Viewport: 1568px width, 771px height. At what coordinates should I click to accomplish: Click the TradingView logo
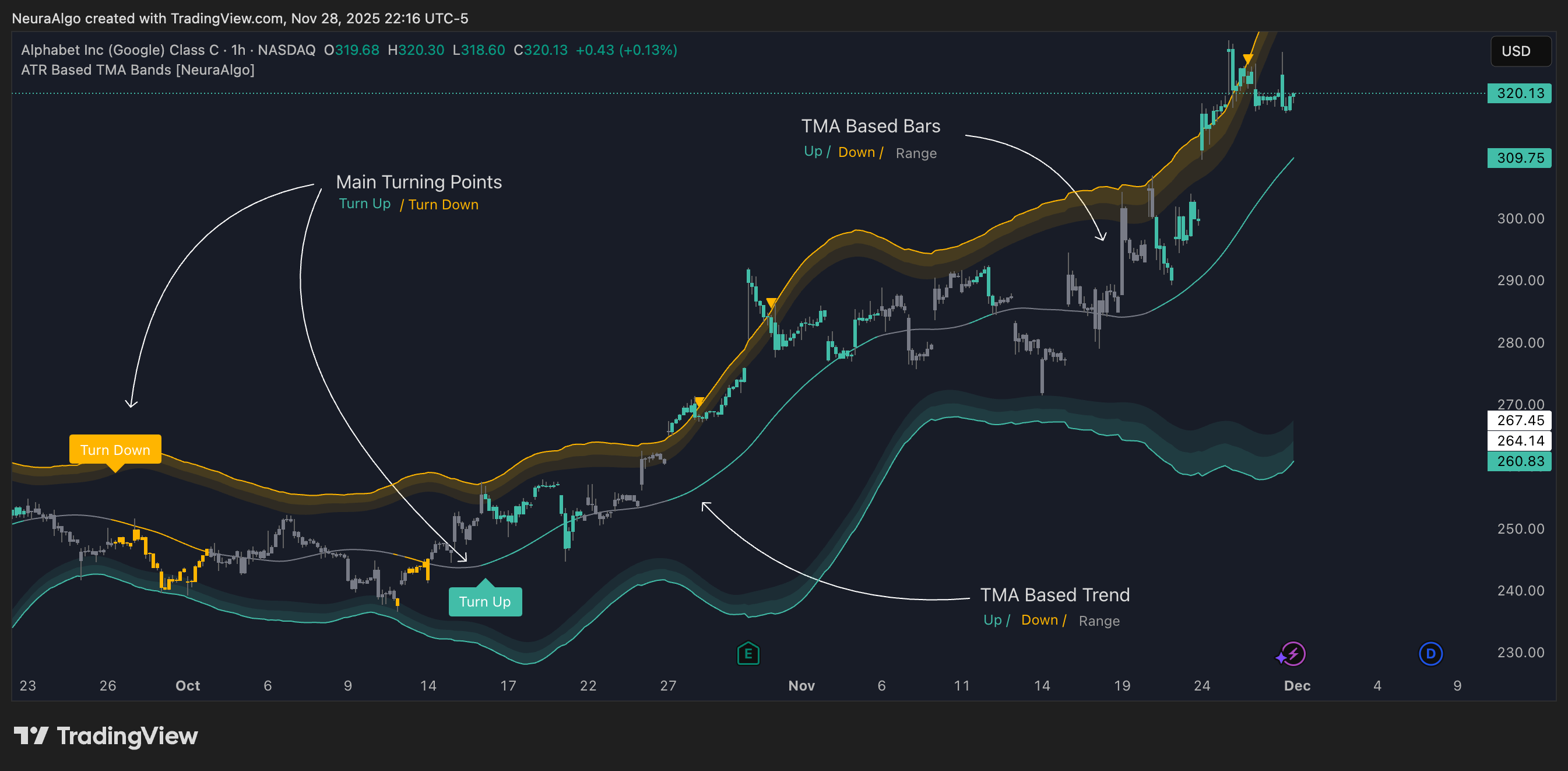106,735
